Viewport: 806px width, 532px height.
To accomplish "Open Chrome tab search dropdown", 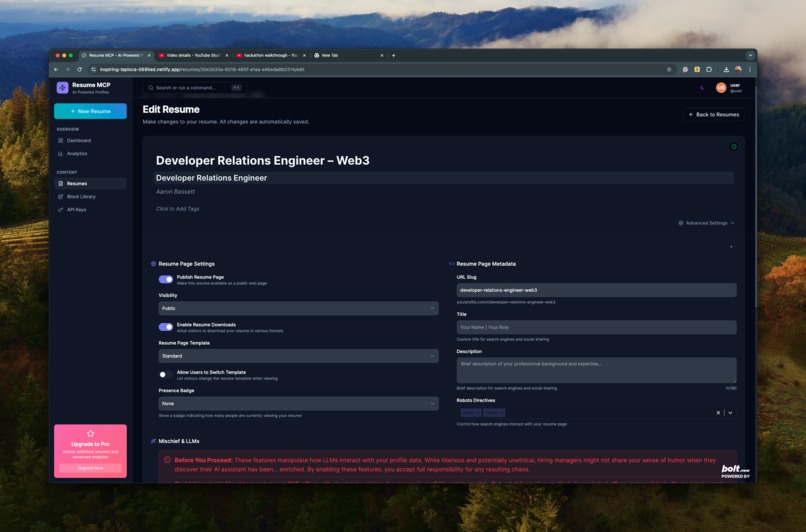I will click(750, 56).
